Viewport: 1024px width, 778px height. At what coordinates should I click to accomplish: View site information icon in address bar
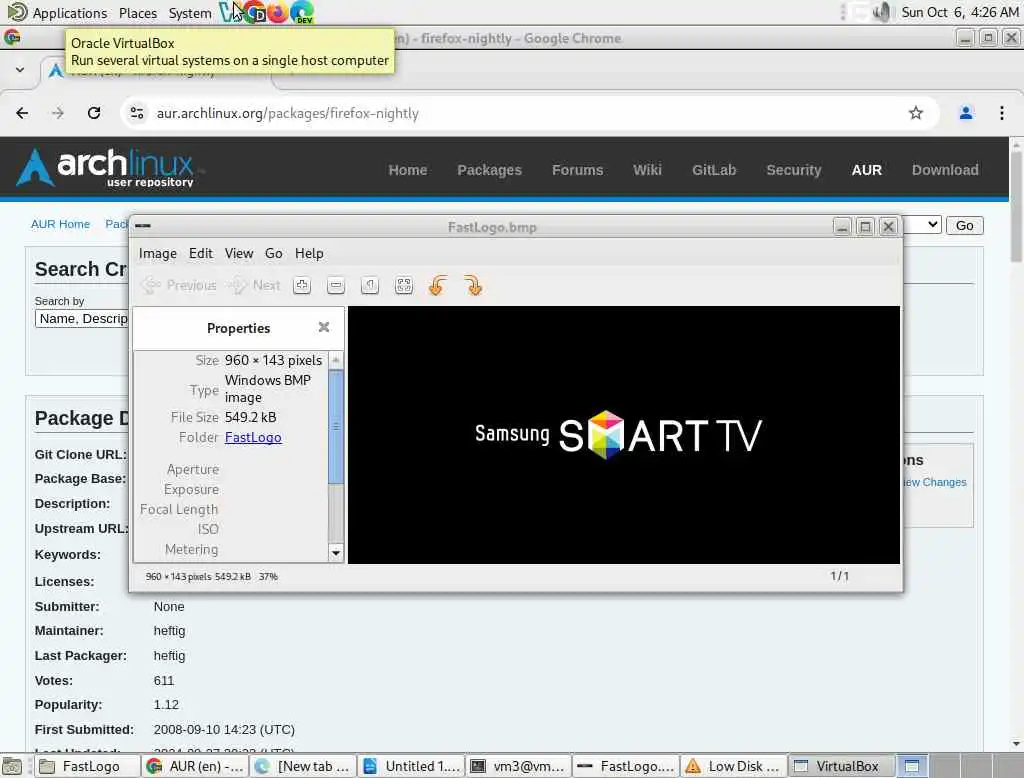(136, 113)
